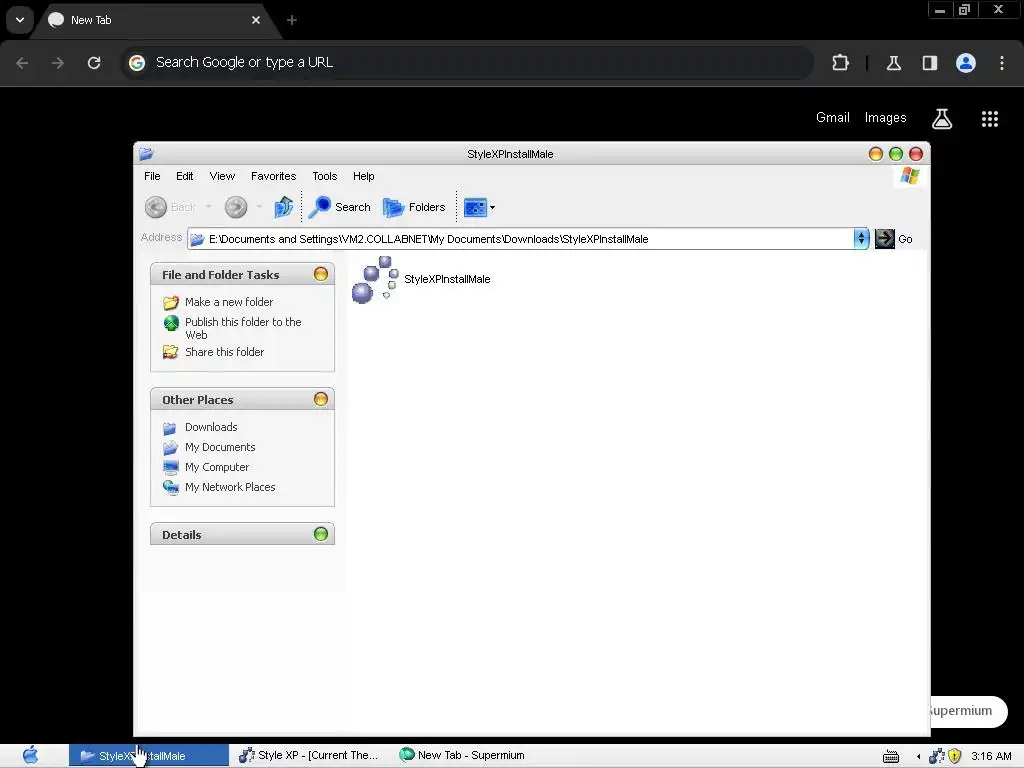Click the 3:16 AM clock
The image size is (1024, 768).
(991, 756)
